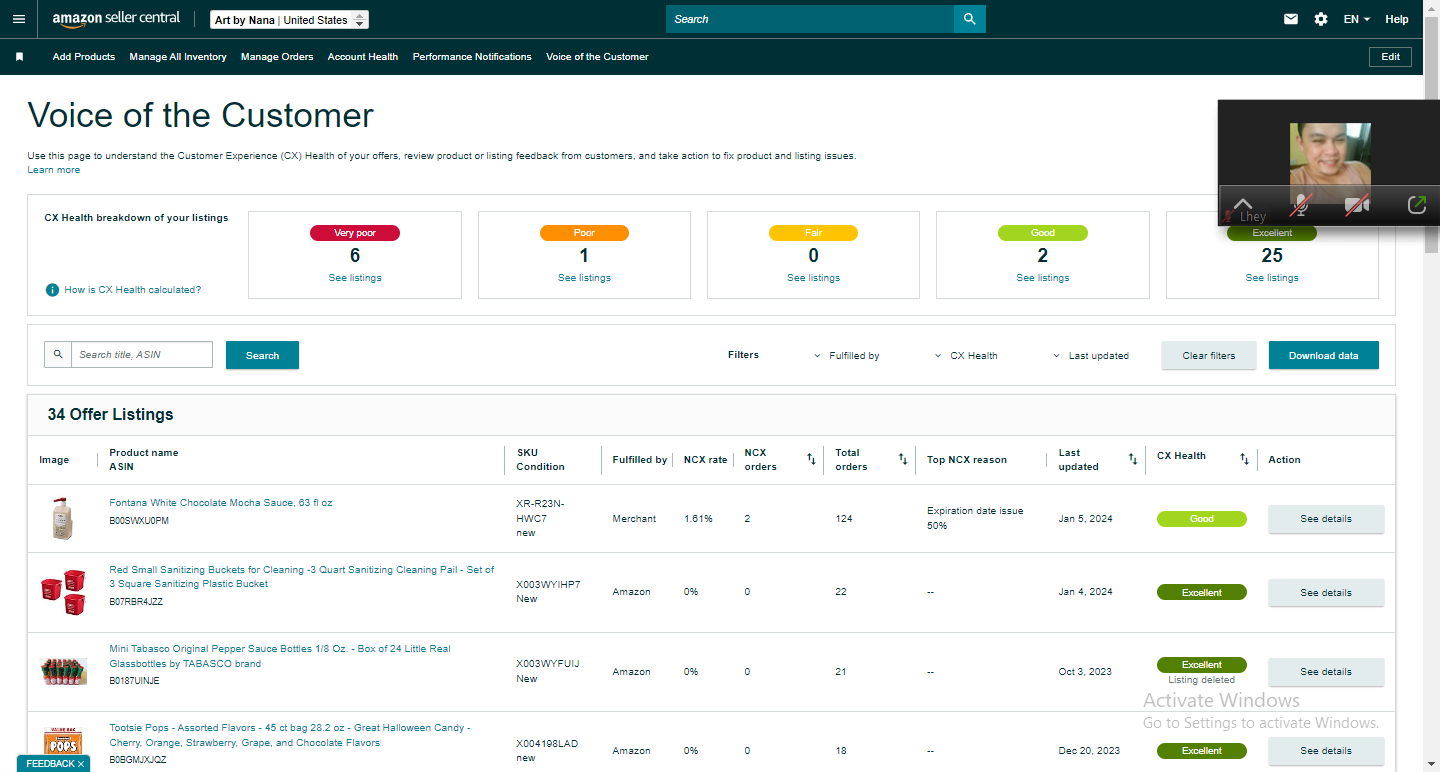This screenshot has width=1440, height=772.
Task: Open Red Small Sanitizing Buckets listing
Action: click(x=302, y=577)
